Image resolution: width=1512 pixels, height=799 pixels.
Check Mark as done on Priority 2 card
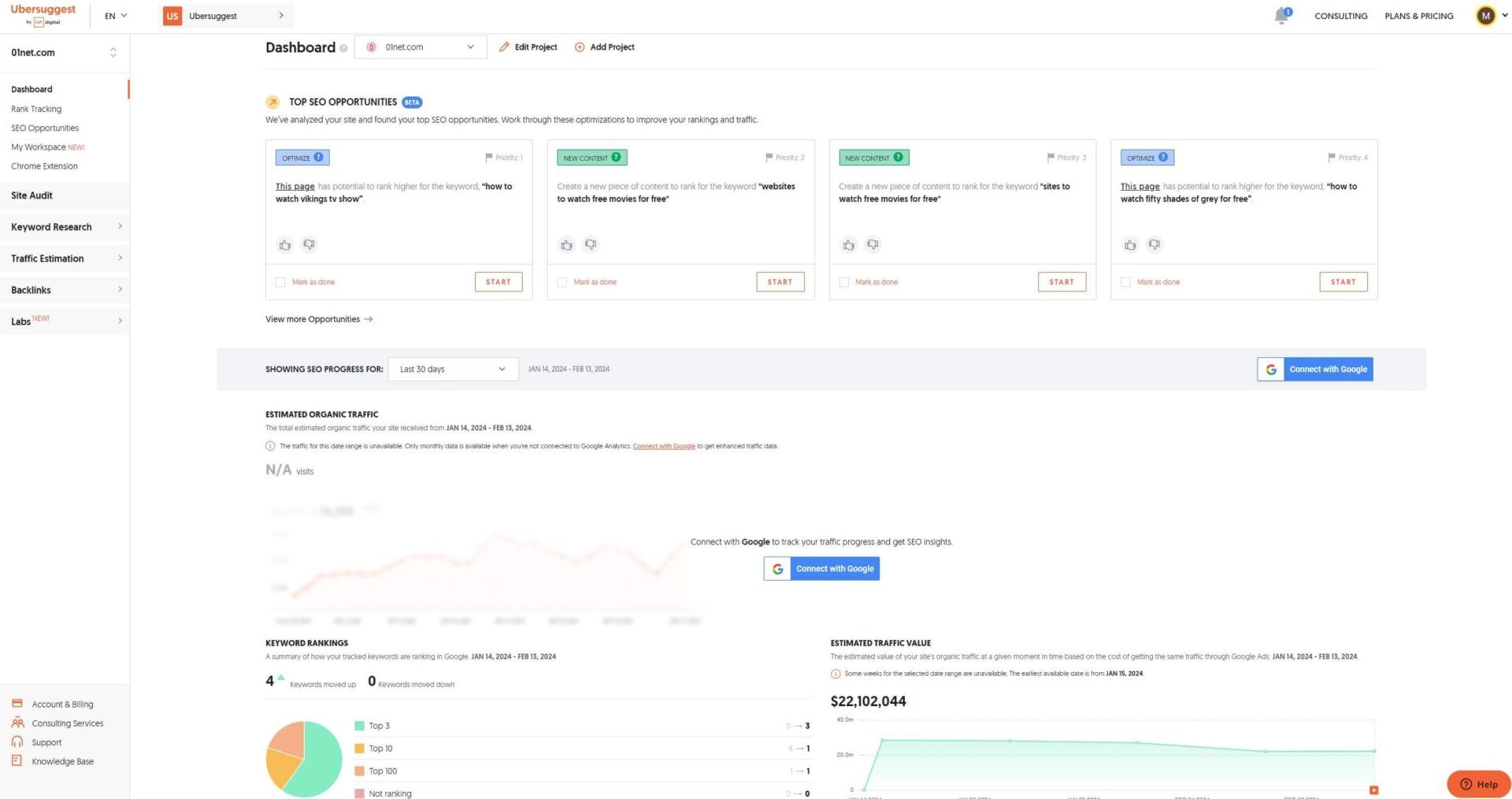pos(561,282)
